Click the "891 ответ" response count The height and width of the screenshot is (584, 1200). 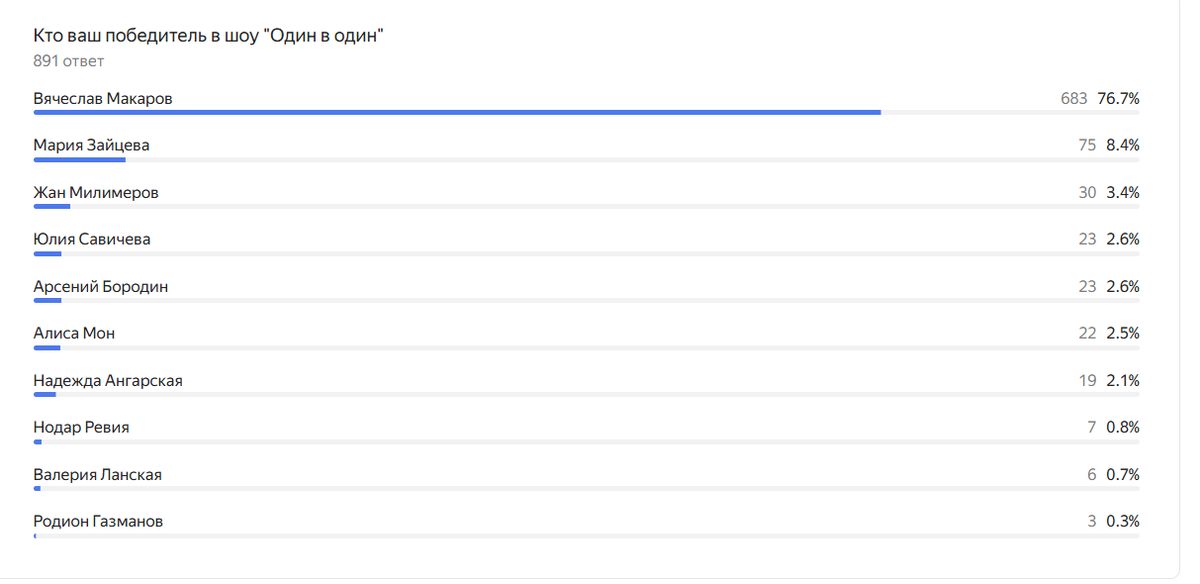coord(68,61)
